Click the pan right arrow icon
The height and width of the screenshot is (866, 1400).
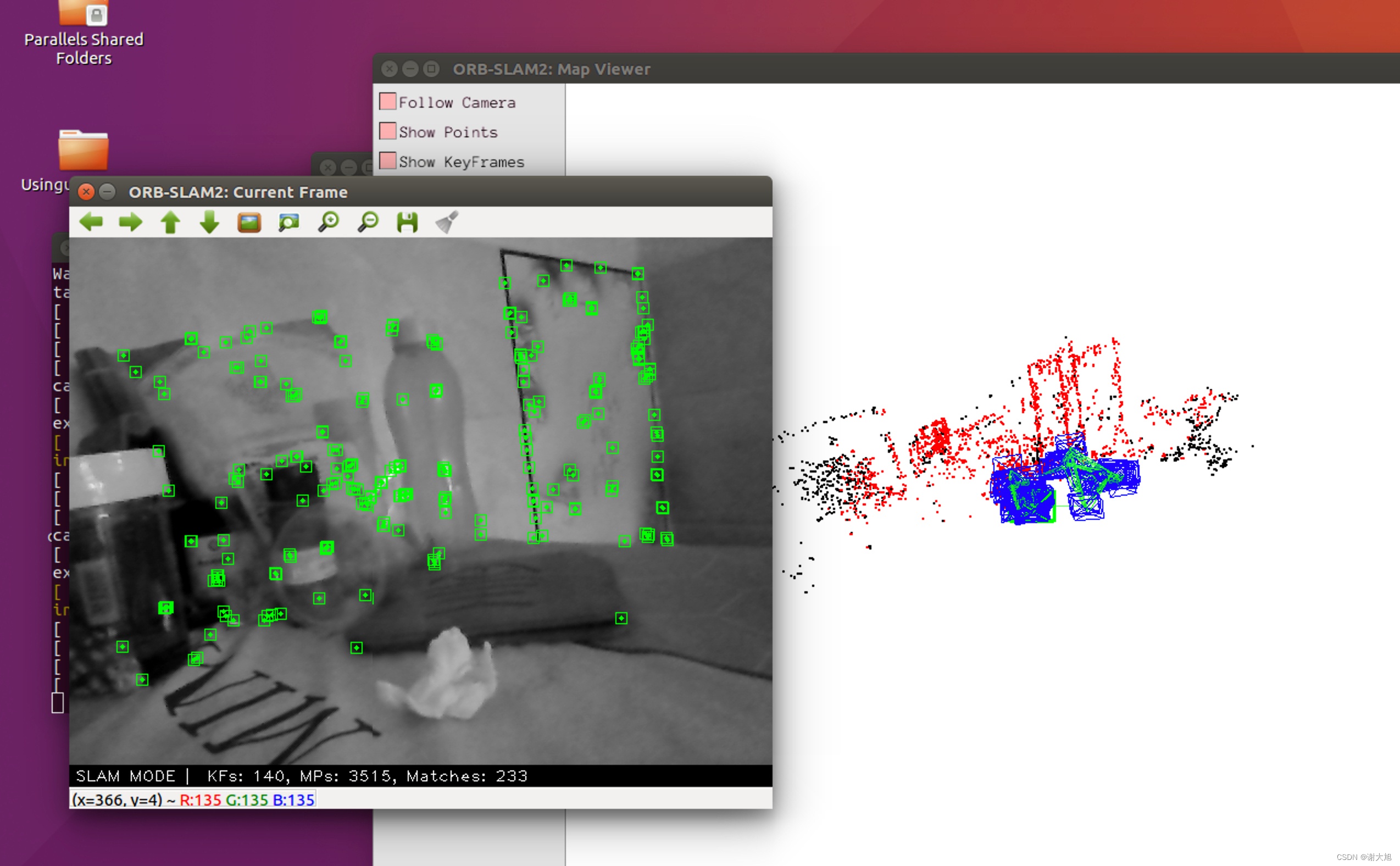[131, 221]
